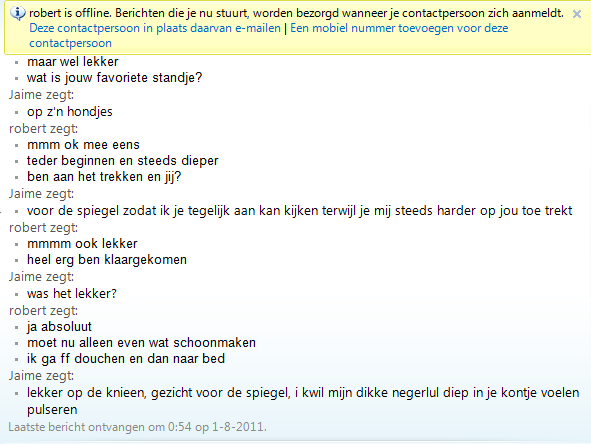Select 'moet nu alleen even wat schoonmaken' message
This screenshot has height=444, width=591.
[141, 343]
